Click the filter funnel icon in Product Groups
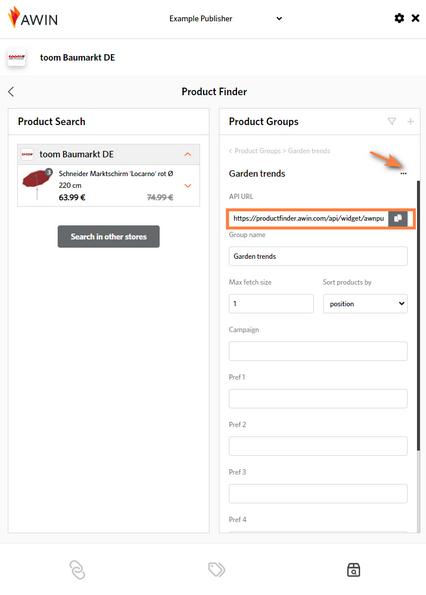 [391, 121]
